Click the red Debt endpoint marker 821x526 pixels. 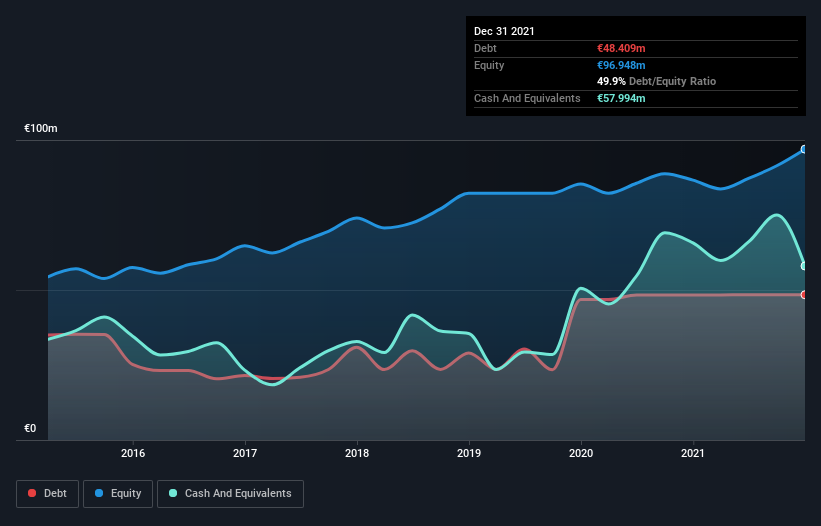click(804, 295)
